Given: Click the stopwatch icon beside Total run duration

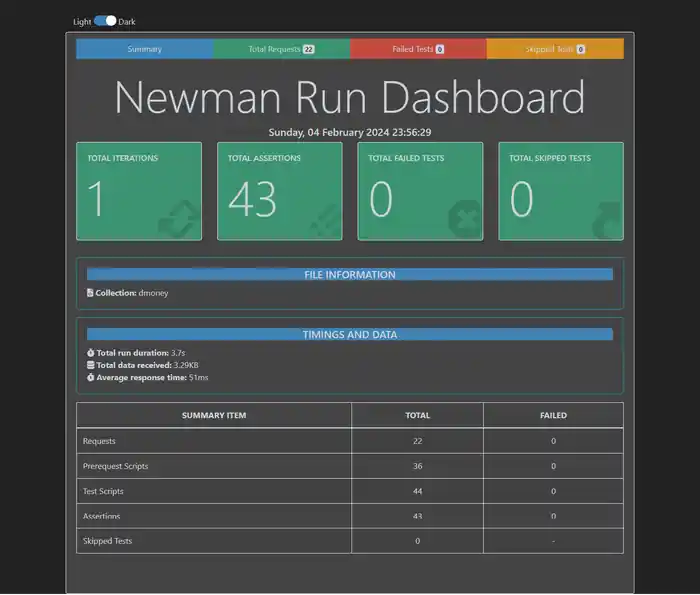Looking at the screenshot, I should point(91,353).
